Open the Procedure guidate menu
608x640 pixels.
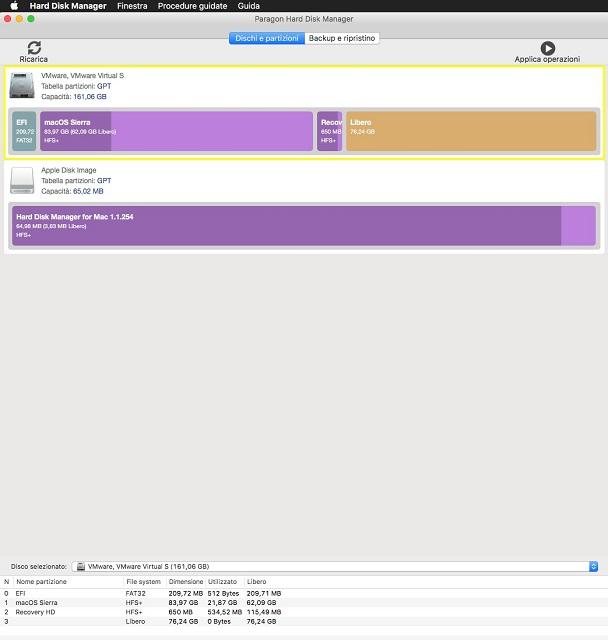[192, 6]
